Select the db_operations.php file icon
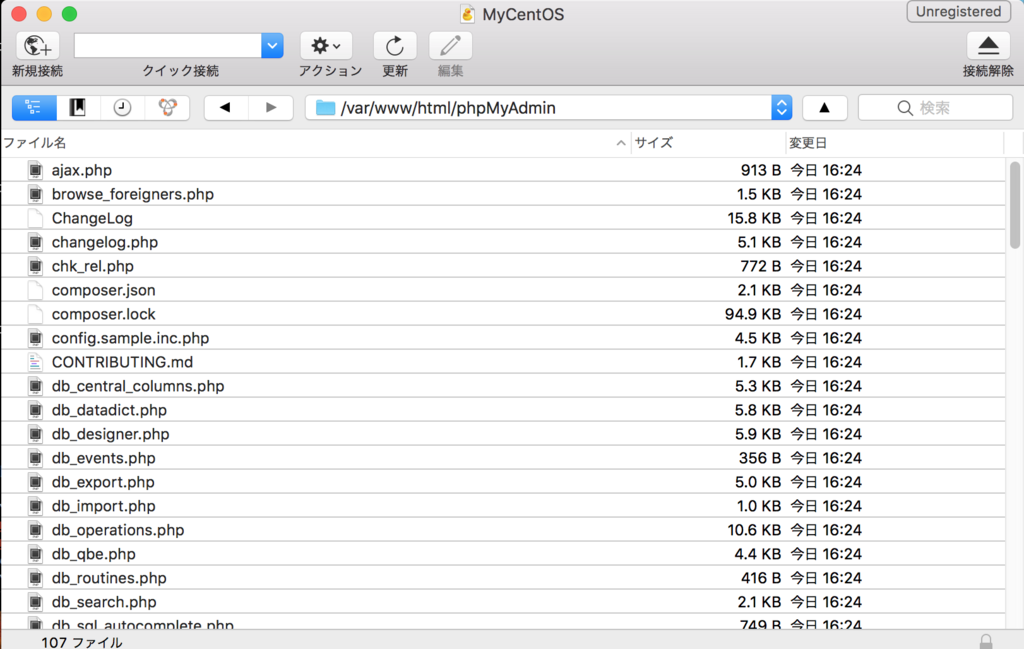Screen dimensions: 1024x649 [35, 530]
